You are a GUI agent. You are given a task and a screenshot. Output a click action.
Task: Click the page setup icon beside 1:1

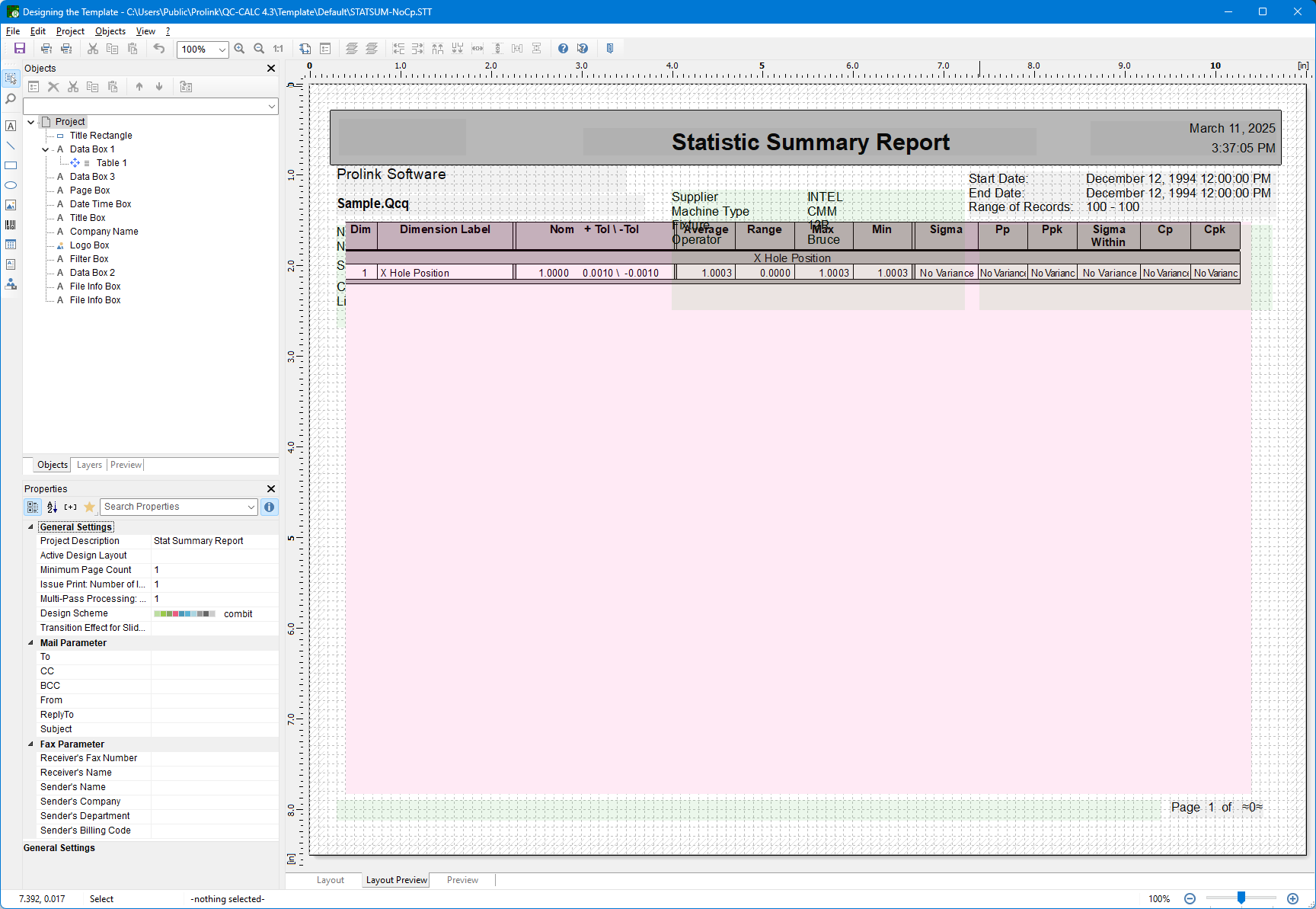305,49
